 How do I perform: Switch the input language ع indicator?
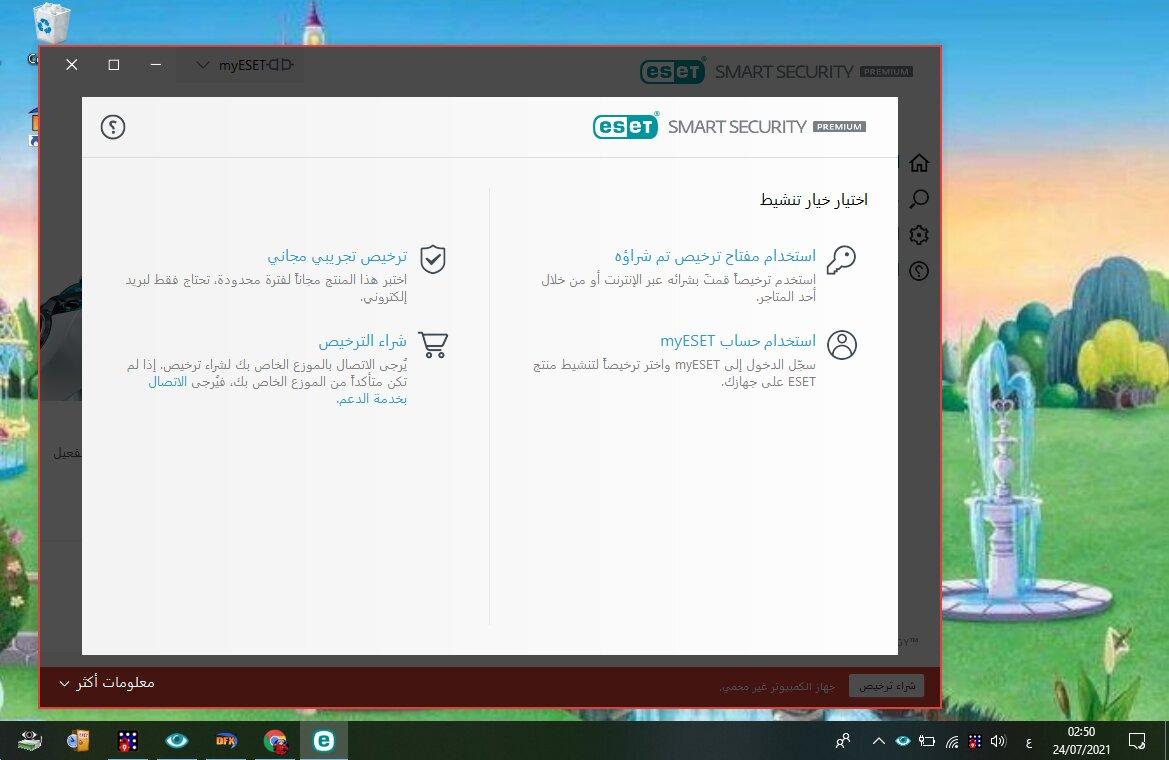tap(1029, 742)
